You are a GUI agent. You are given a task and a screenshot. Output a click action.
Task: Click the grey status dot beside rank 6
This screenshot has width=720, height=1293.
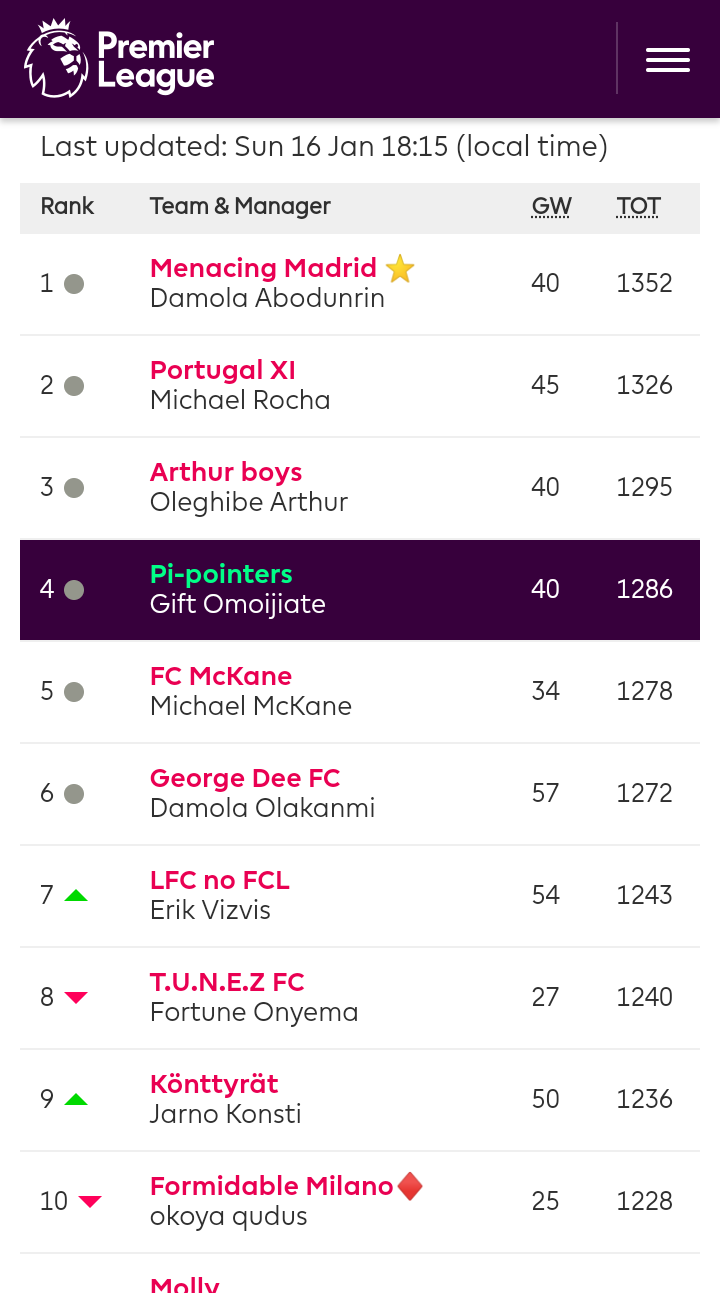coord(74,794)
